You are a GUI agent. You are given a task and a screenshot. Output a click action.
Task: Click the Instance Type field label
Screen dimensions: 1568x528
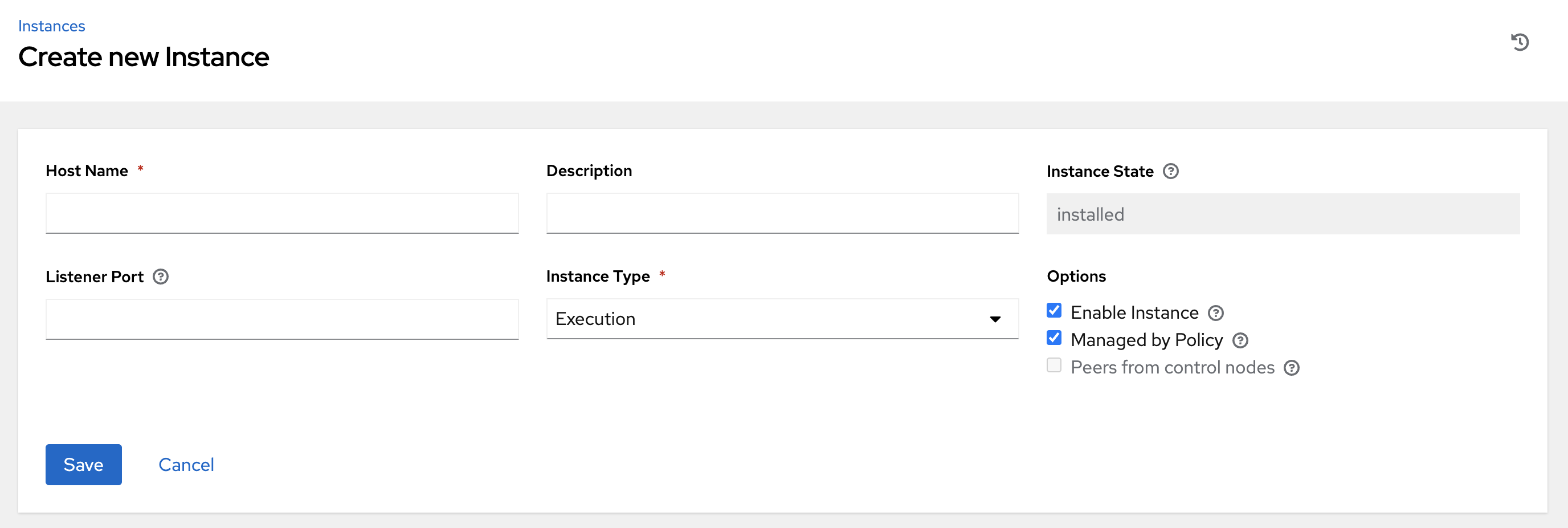tap(598, 277)
